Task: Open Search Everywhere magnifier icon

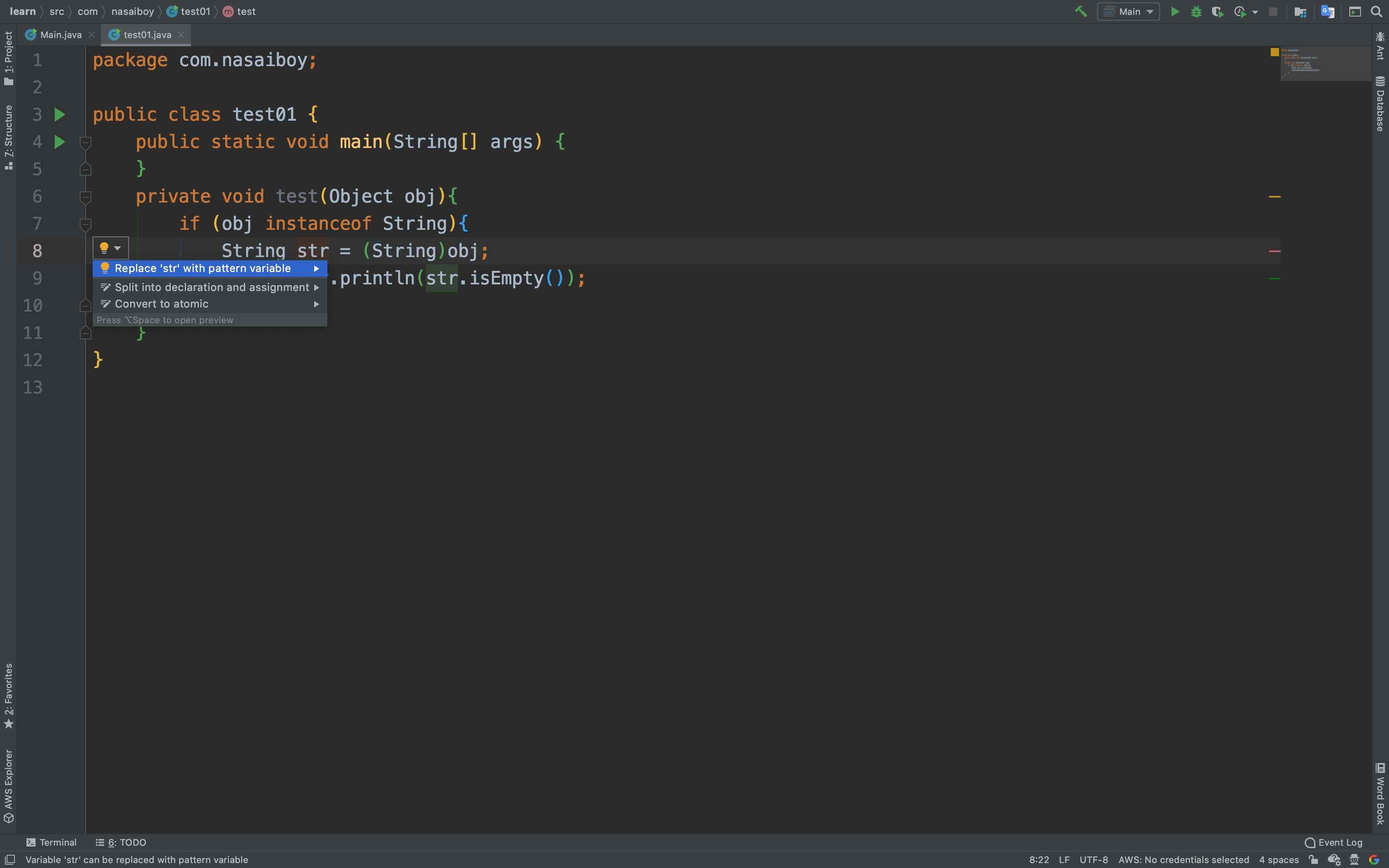Action: point(1376,12)
